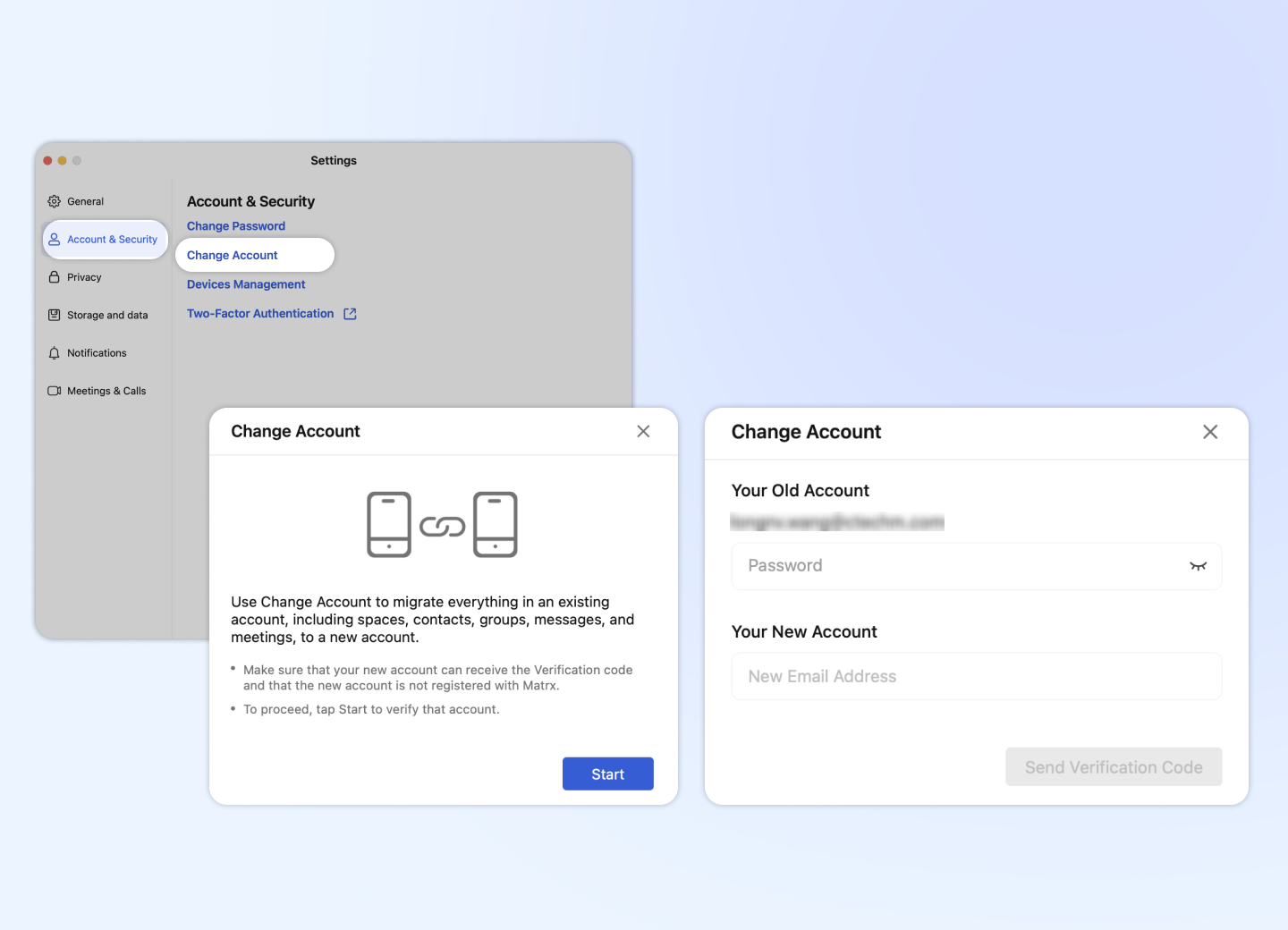Click the linked phones illustration
The height and width of the screenshot is (930, 1288).
point(442,525)
